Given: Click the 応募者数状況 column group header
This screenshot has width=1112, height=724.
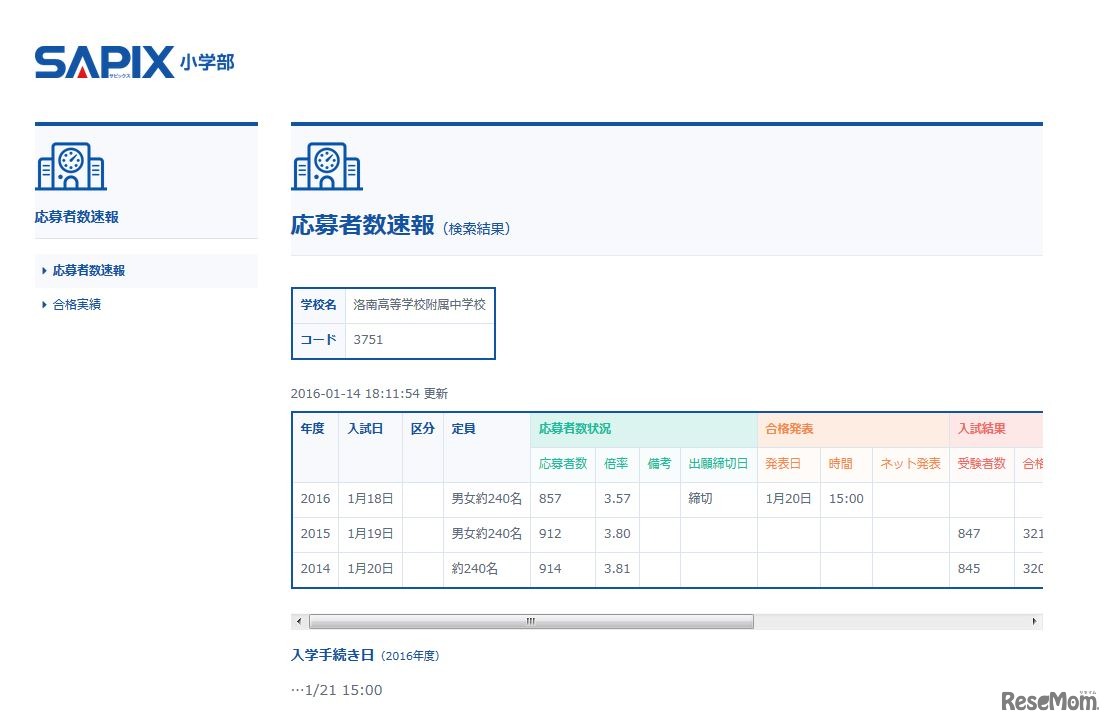Looking at the screenshot, I should point(574,429).
